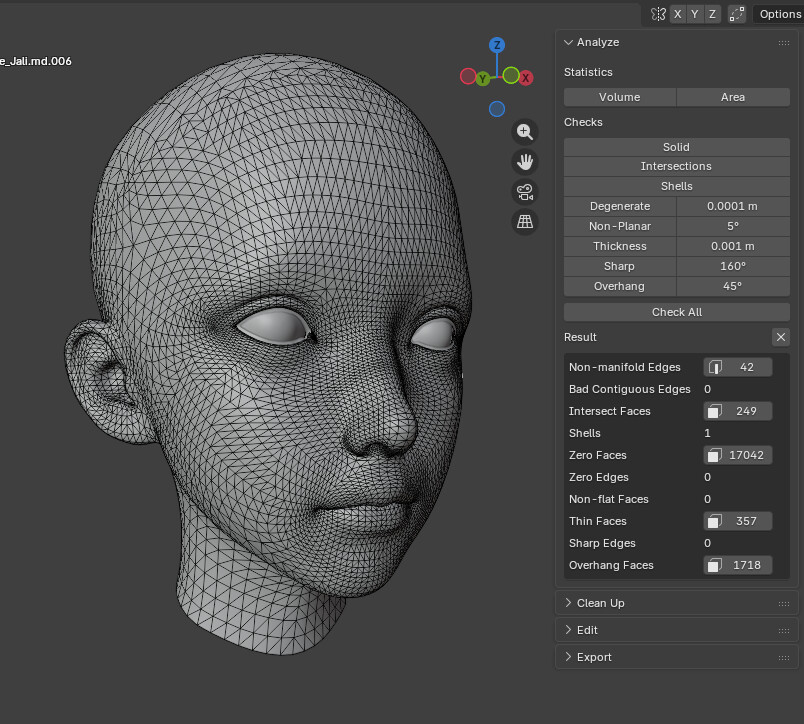Select the 357 Thin Faces
This screenshot has width=804, height=724.
click(x=737, y=521)
